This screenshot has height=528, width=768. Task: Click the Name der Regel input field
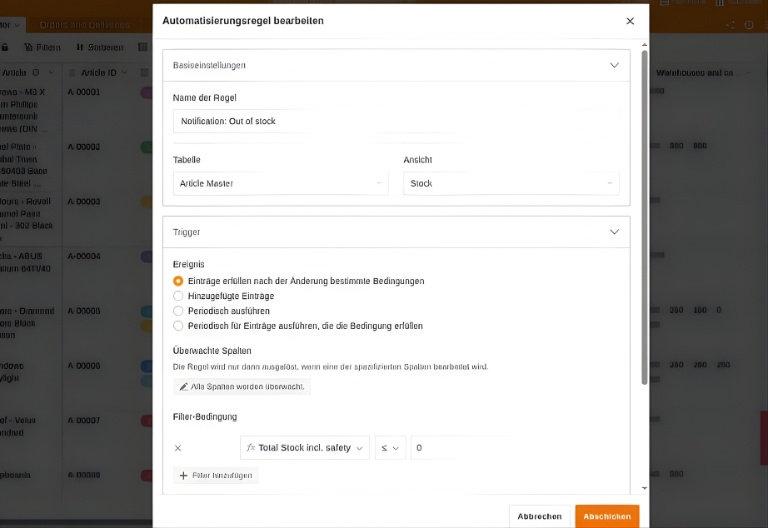396,121
